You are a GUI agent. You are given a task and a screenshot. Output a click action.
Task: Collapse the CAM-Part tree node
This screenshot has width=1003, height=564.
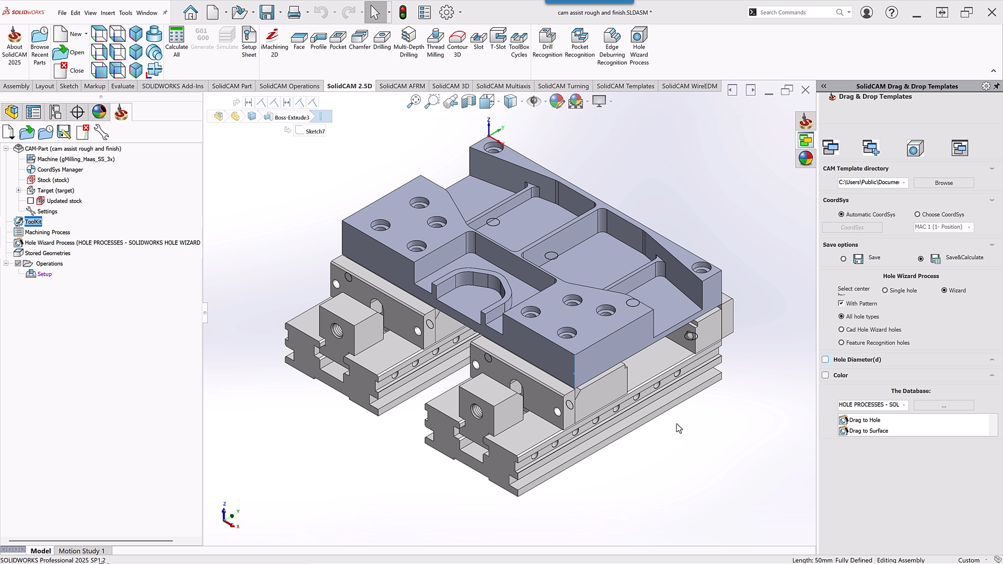pos(6,148)
